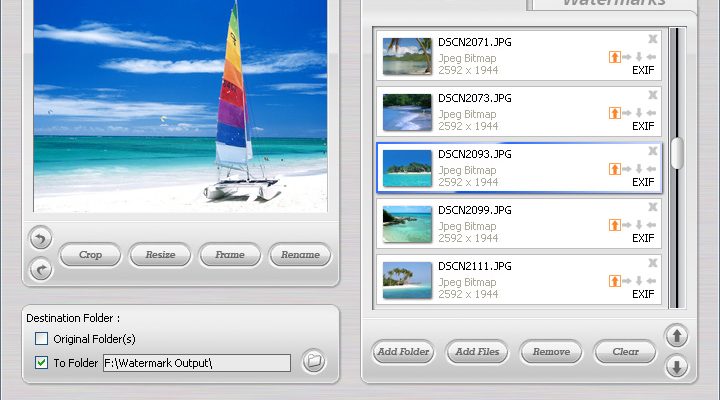Set DSCN2111.JPG orientation to upright orange arrow
Image resolution: width=720 pixels, height=400 pixels.
(x=614, y=281)
